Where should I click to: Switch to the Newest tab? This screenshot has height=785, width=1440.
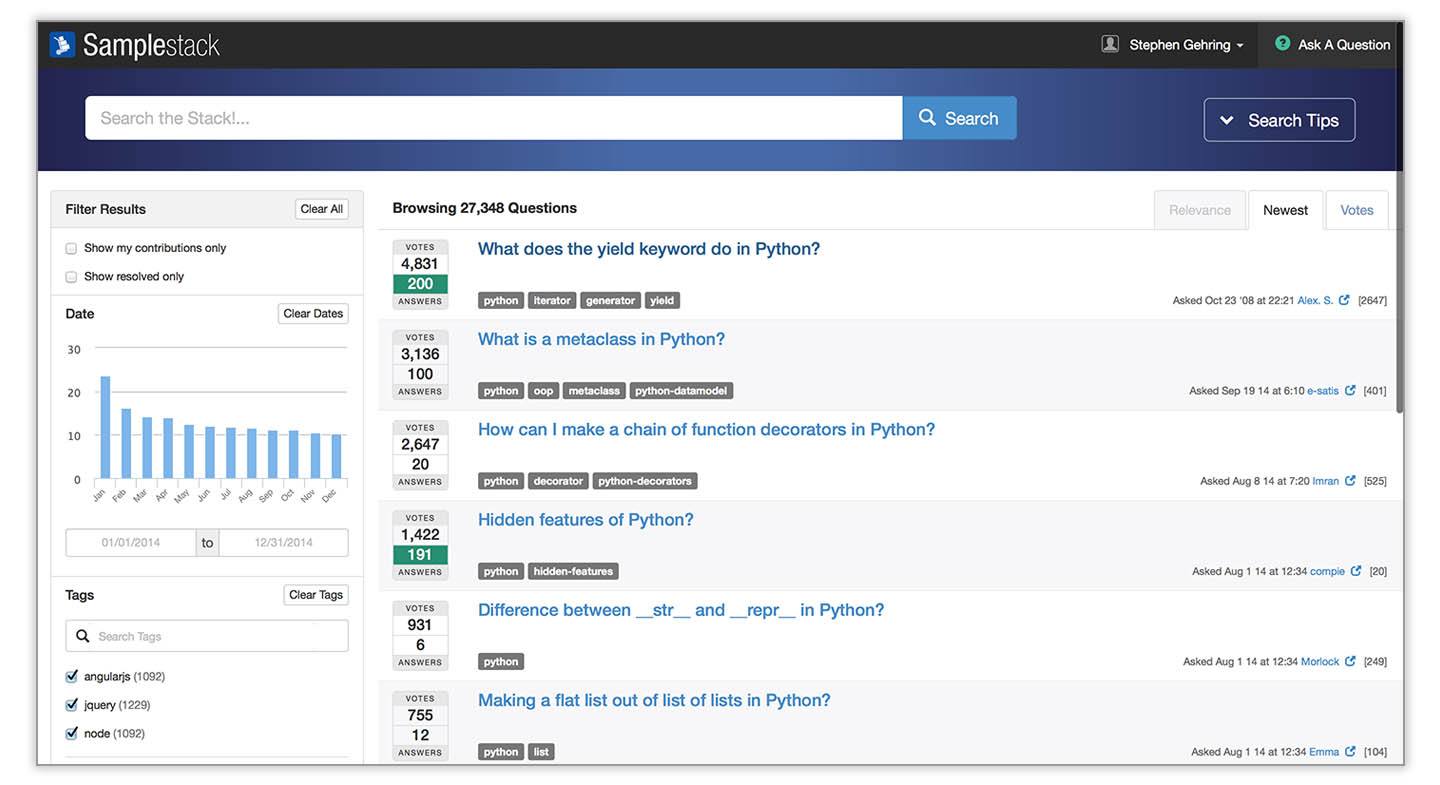point(1285,210)
